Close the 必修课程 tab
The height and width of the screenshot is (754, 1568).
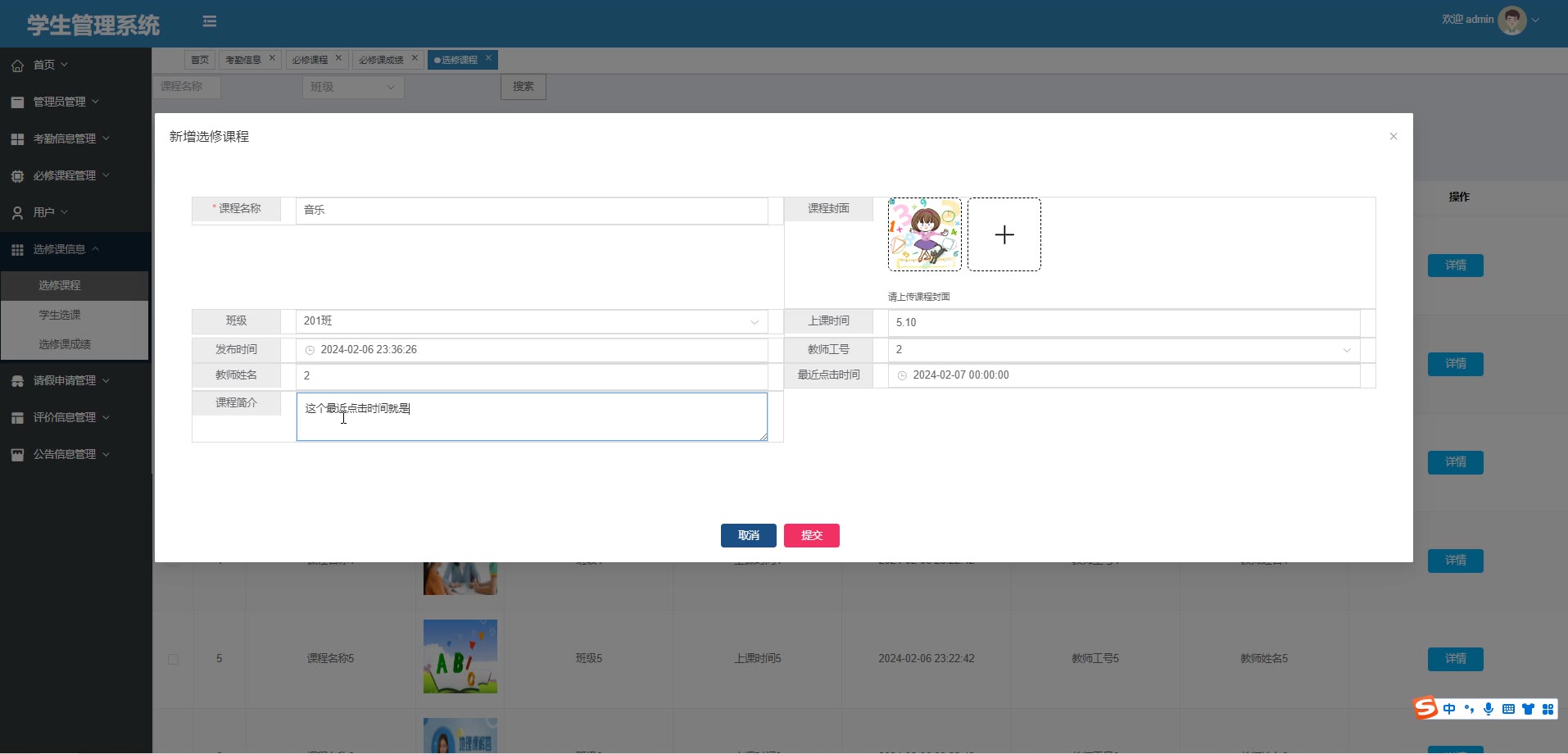(338, 58)
